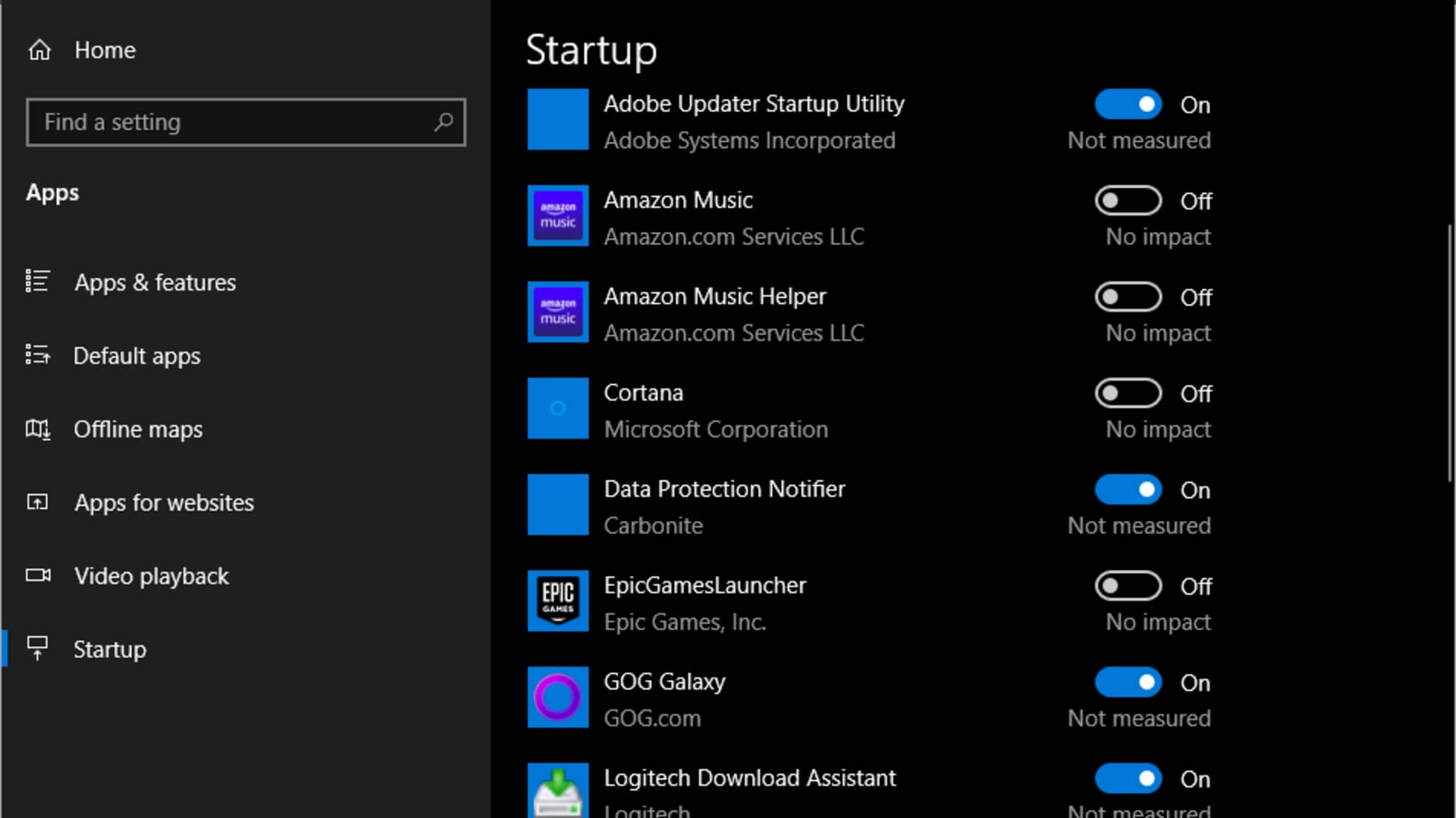Switch off the GOG Galaxy toggle

(1128, 682)
